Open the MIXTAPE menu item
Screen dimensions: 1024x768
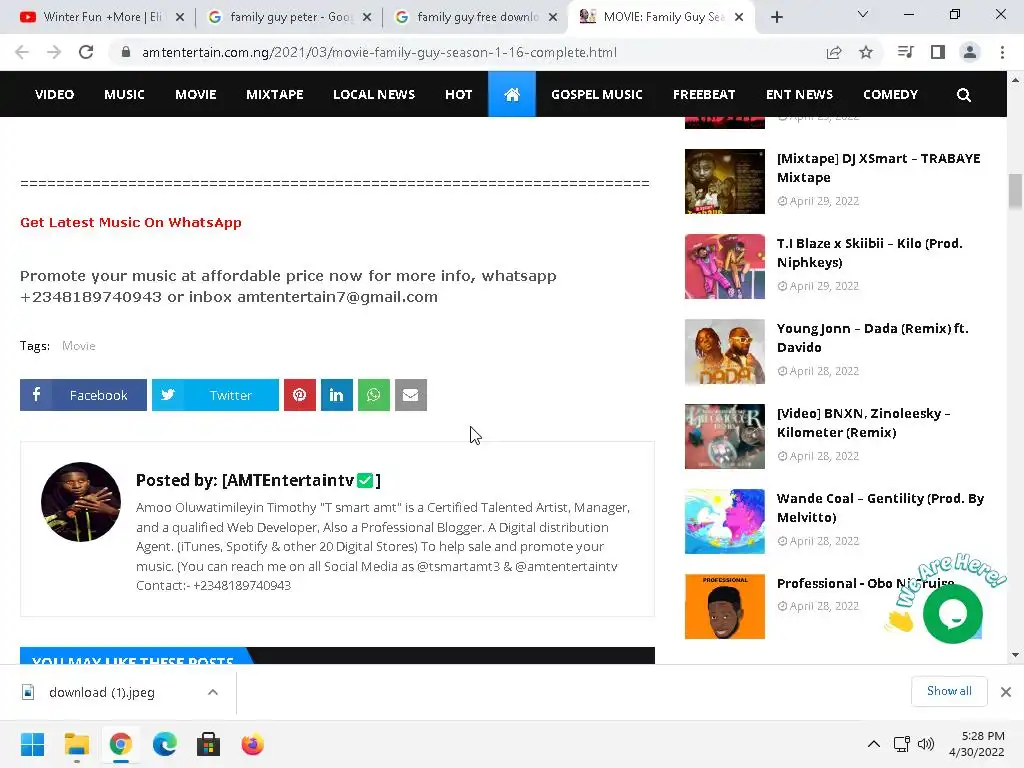coord(274,95)
